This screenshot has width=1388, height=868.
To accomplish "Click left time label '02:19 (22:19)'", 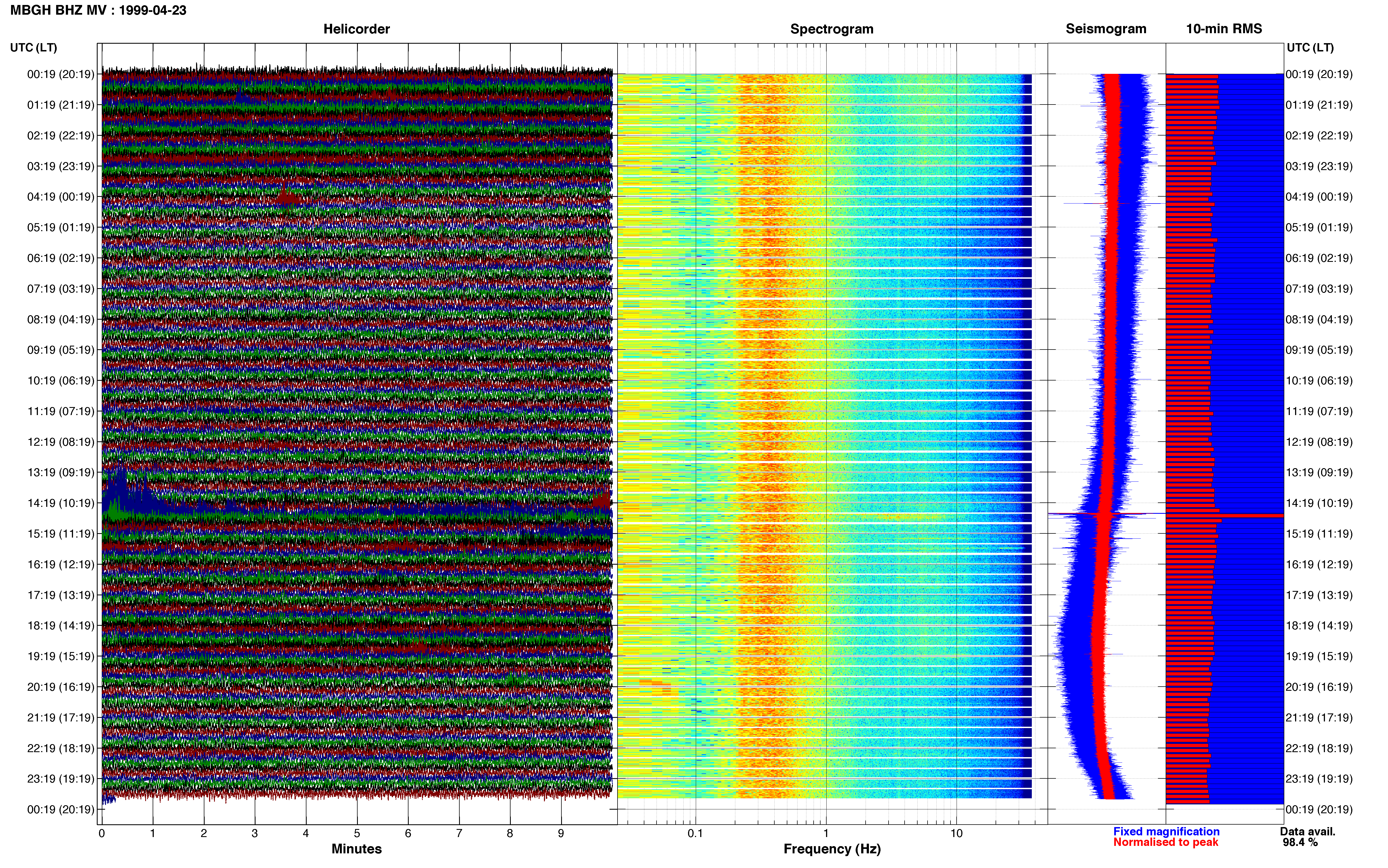I will [x=60, y=135].
